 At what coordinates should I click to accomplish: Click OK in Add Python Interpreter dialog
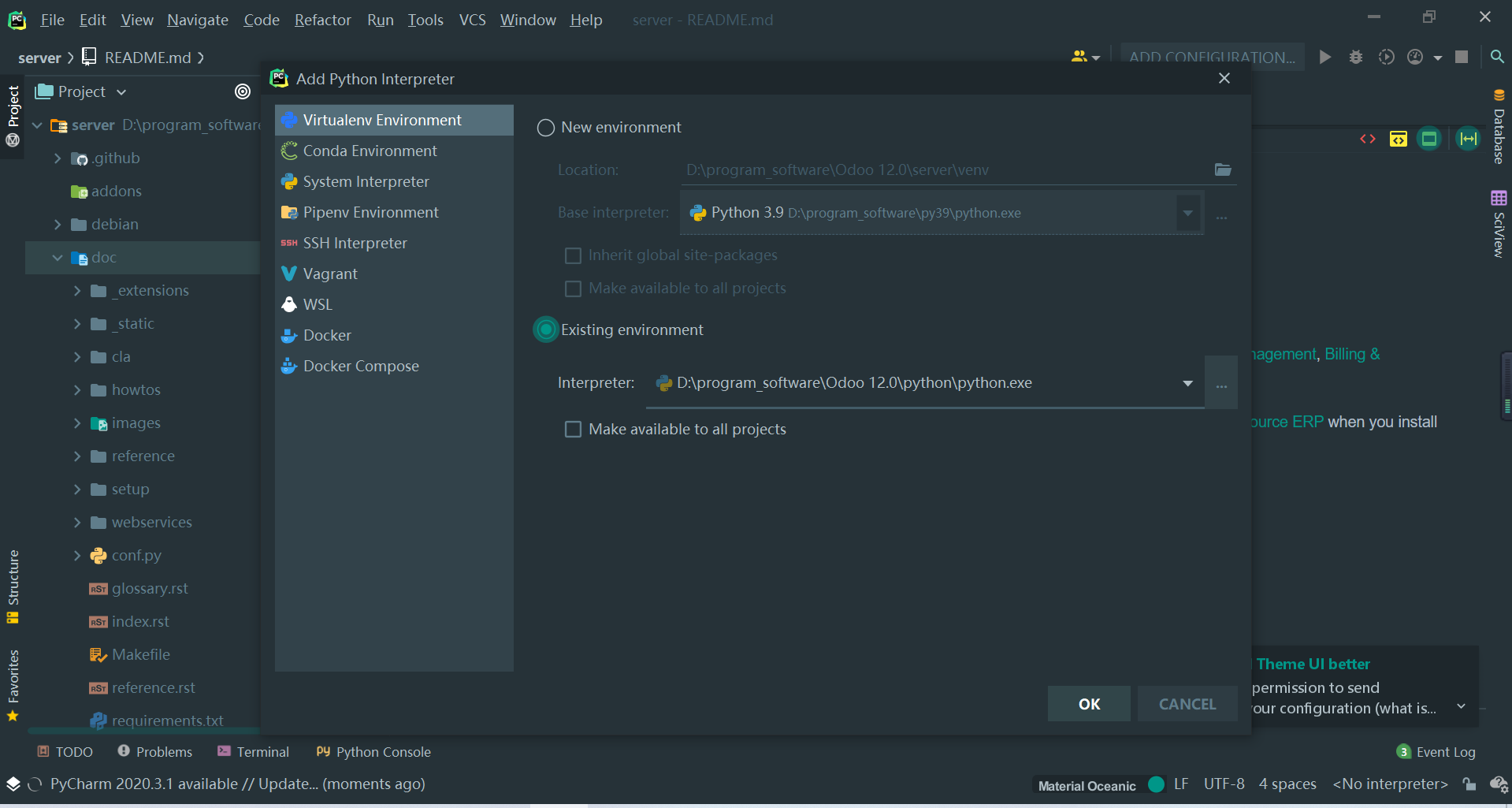1089,704
